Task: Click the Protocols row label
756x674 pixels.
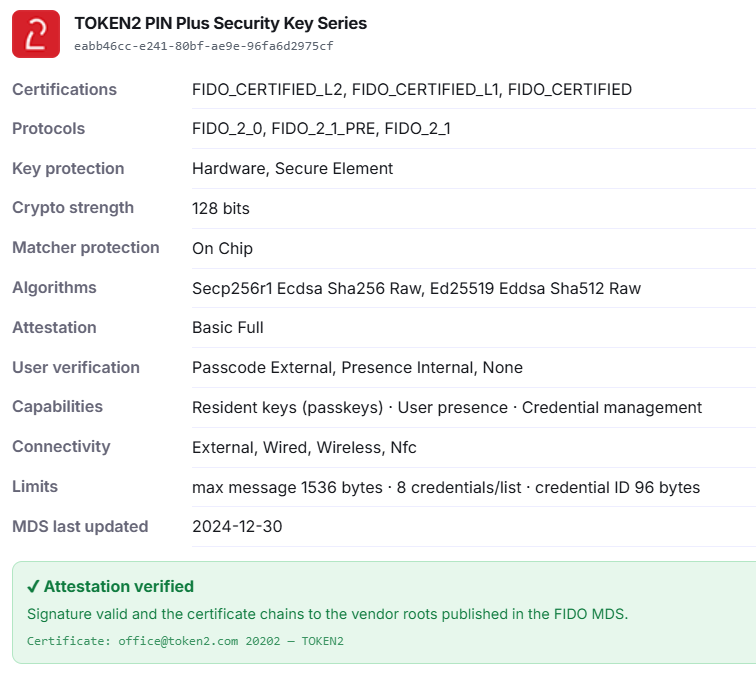Action: tap(49, 128)
